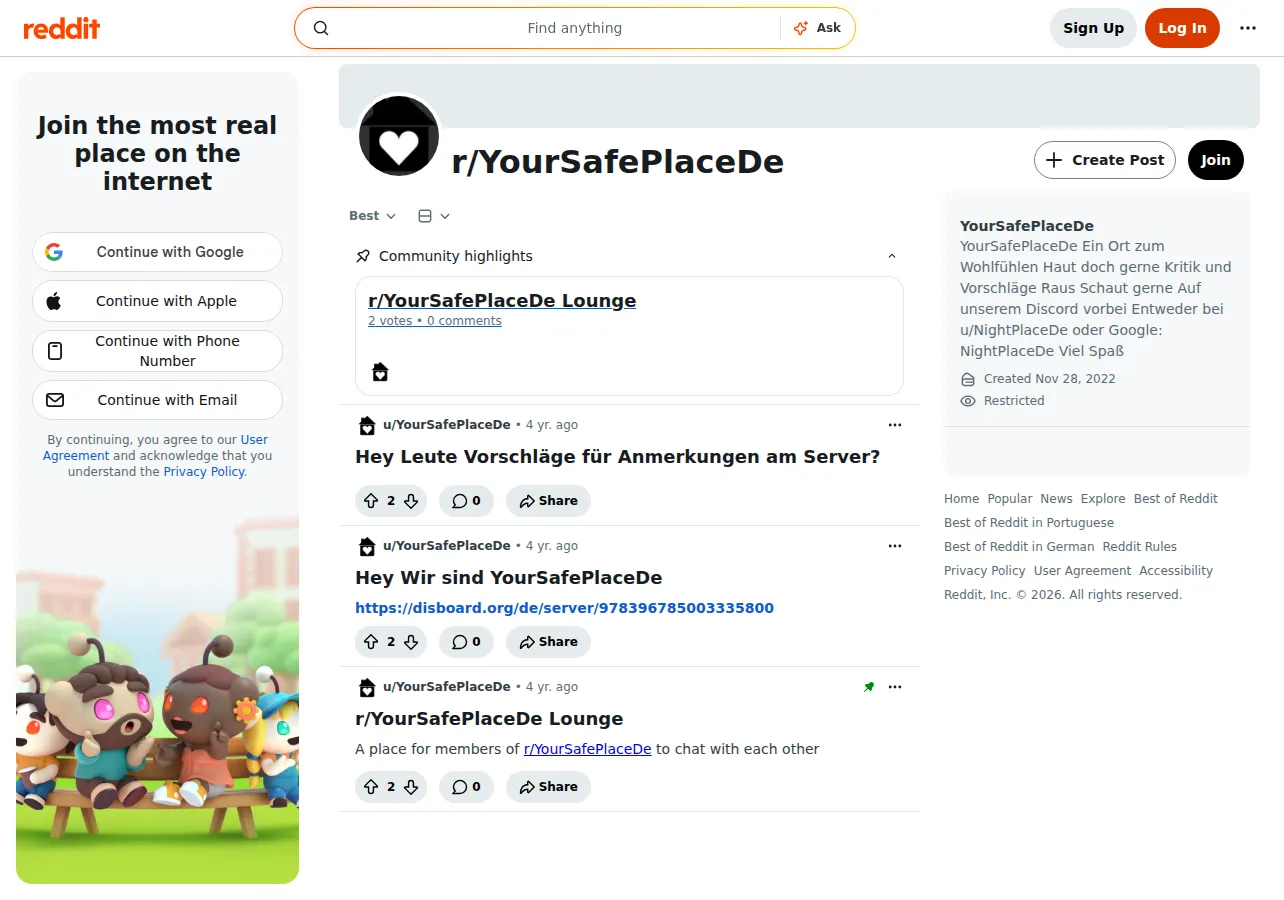Open 'Best of Reddit in Portuguese' link
The height and width of the screenshot is (900, 1284).
point(1028,523)
